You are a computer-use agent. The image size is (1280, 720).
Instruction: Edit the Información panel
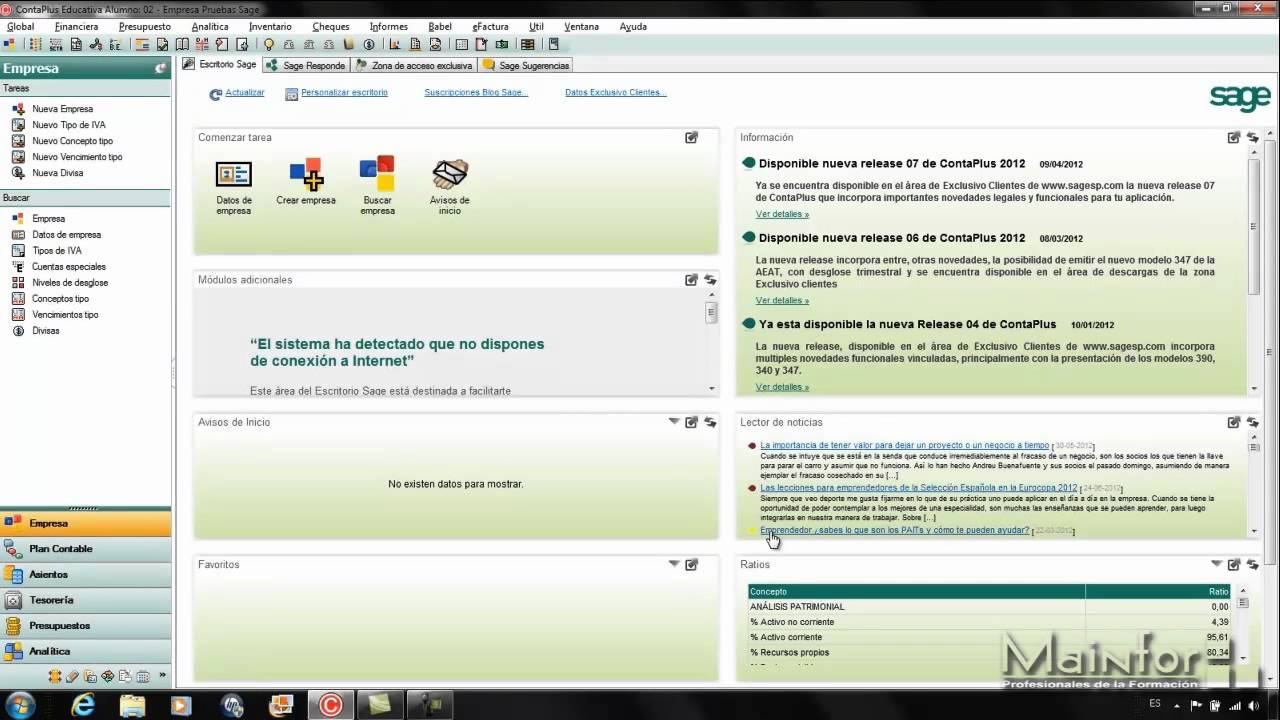click(1234, 138)
